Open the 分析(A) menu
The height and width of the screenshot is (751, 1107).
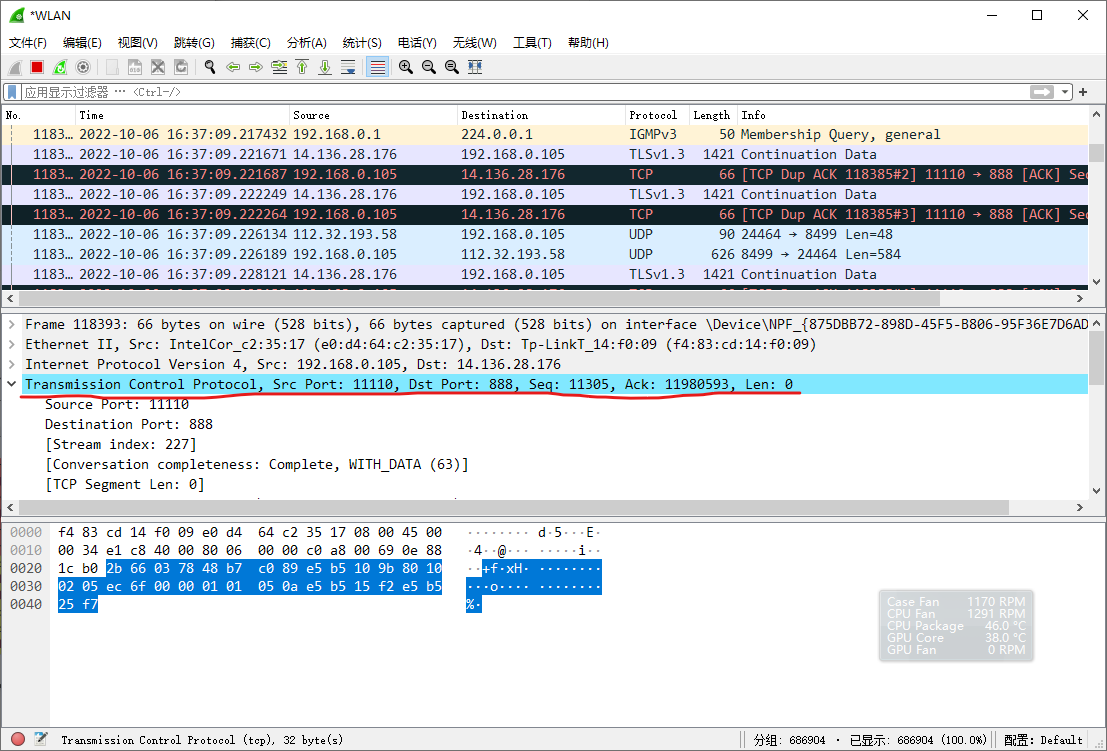pyautogui.click(x=306, y=43)
